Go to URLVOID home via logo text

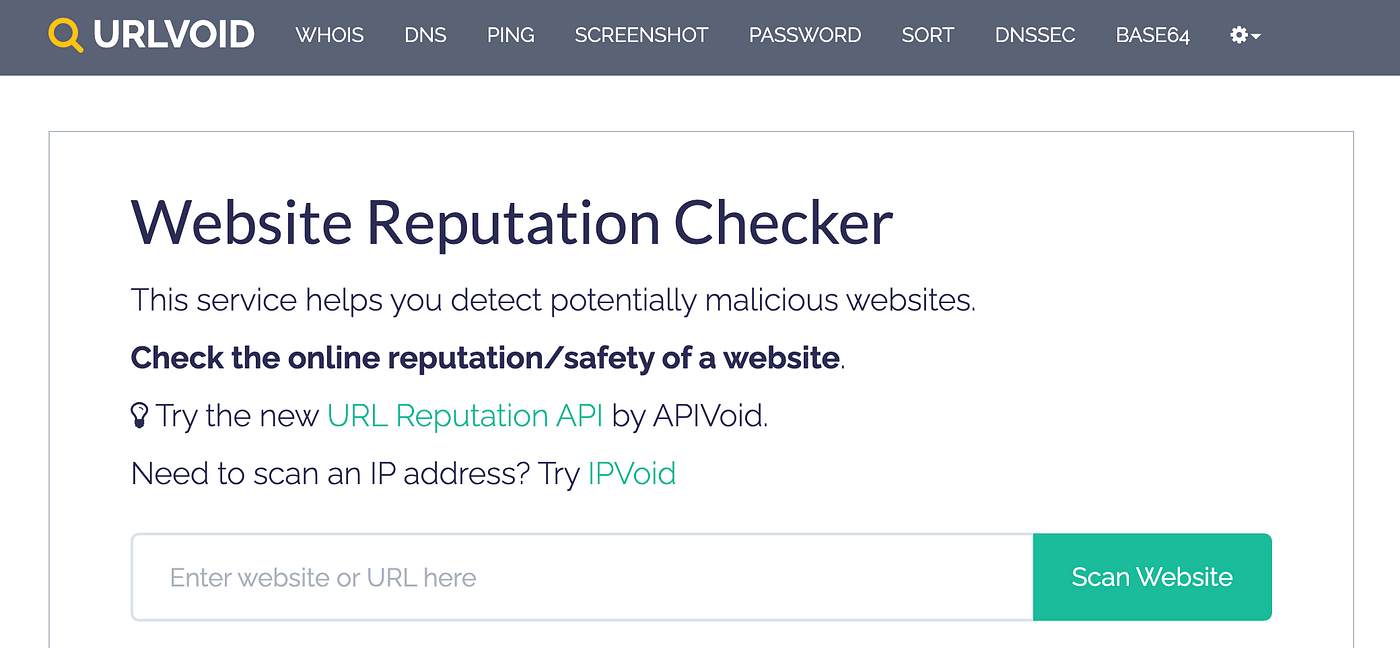174,35
